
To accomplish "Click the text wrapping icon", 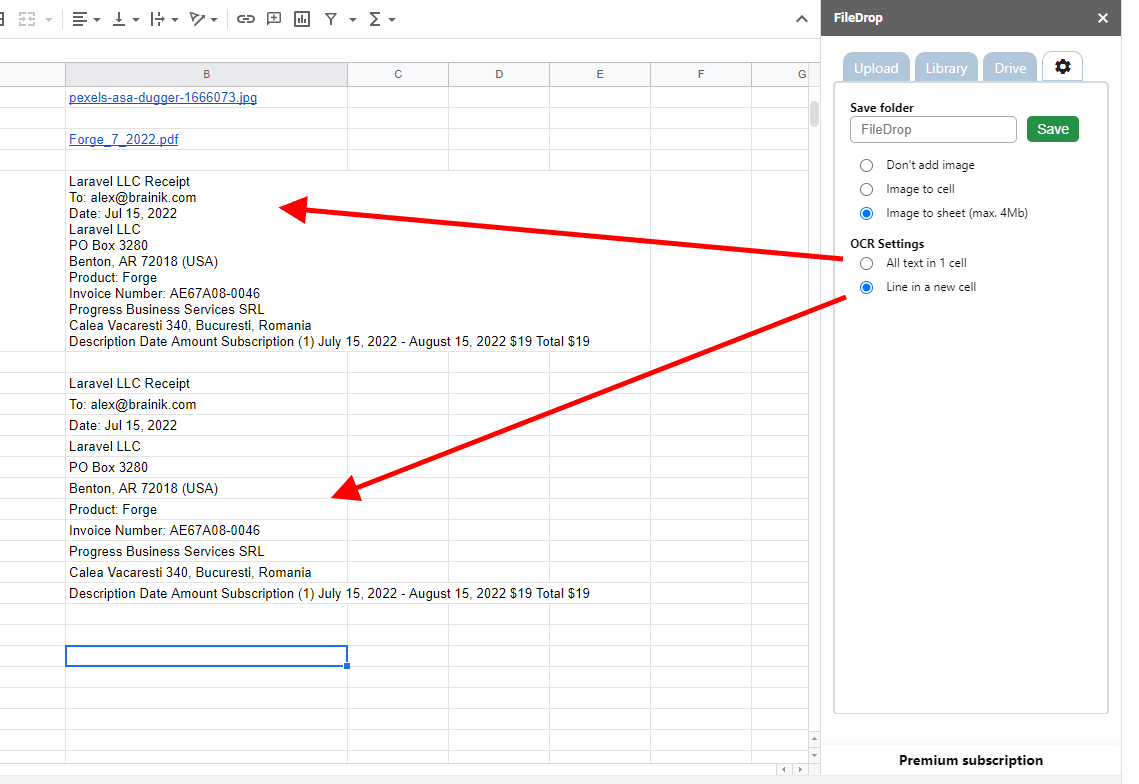I will [x=158, y=20].
